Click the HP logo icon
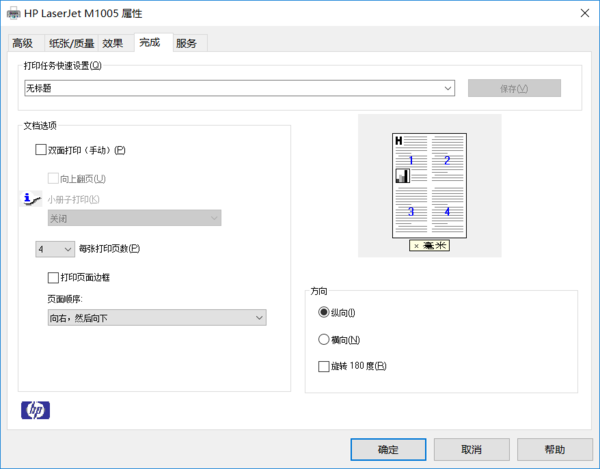The width and height of the screenshot is (600, 469). [x=35, y=410]
